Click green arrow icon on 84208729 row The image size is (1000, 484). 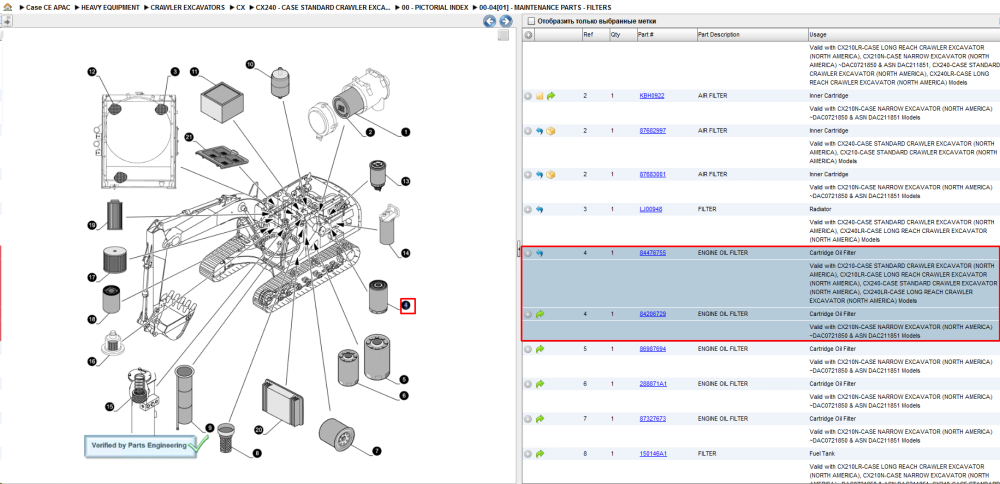(540, 314)
